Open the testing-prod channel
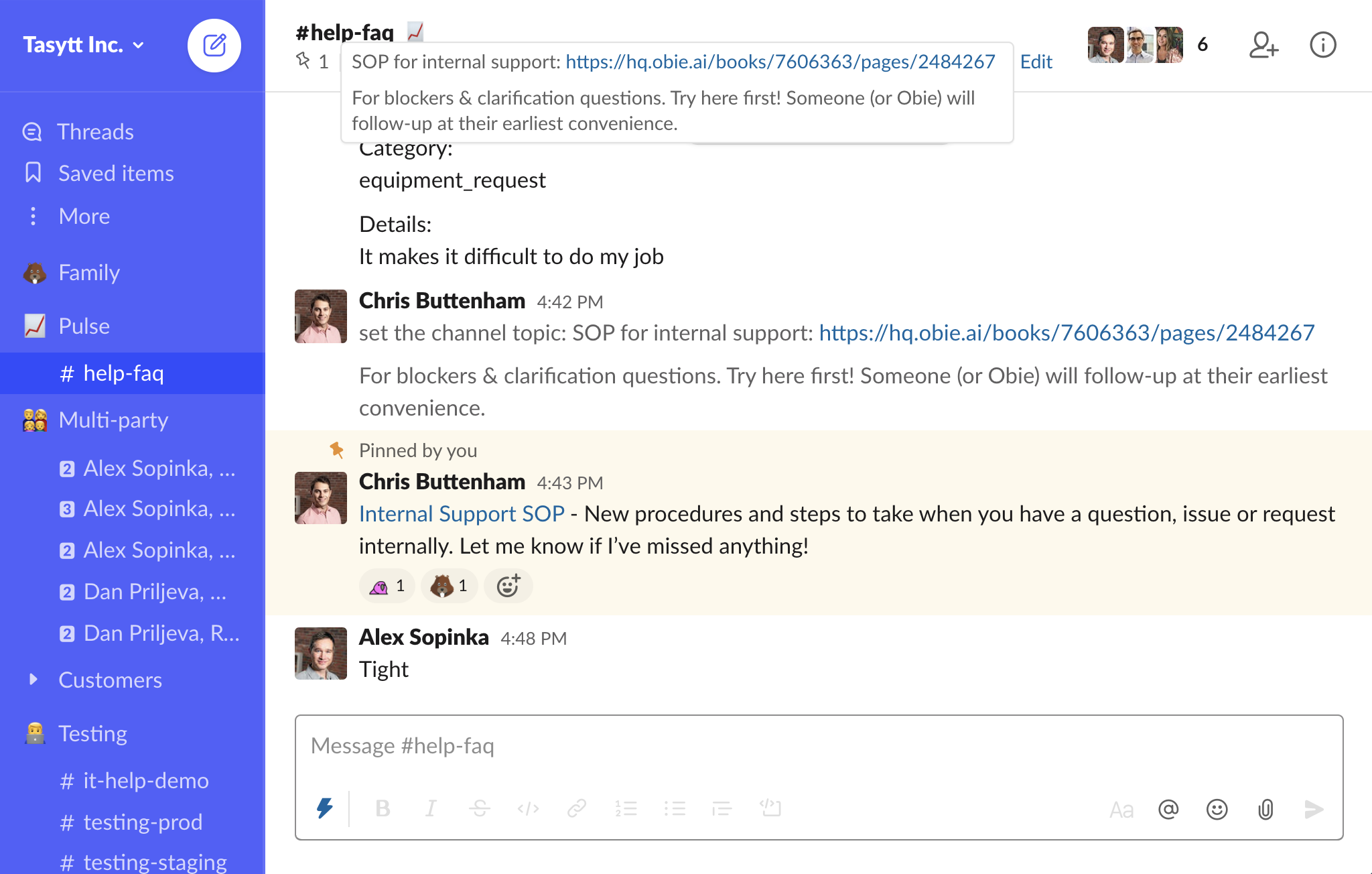The image size is (1372, 874). pyautogui.click(x=131, y=822)
